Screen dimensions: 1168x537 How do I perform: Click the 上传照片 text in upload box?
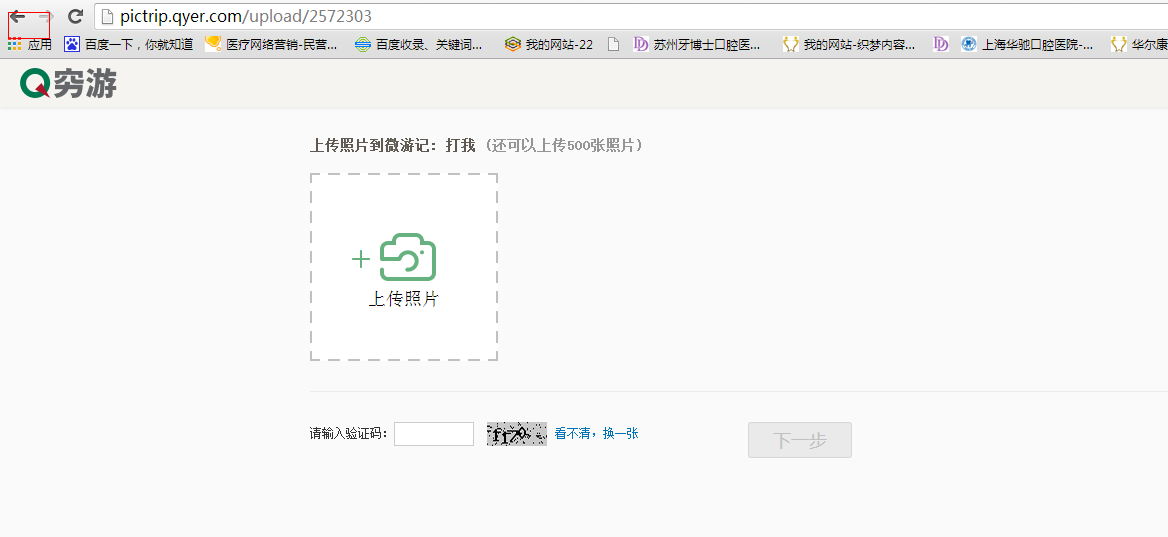point(404,299)
